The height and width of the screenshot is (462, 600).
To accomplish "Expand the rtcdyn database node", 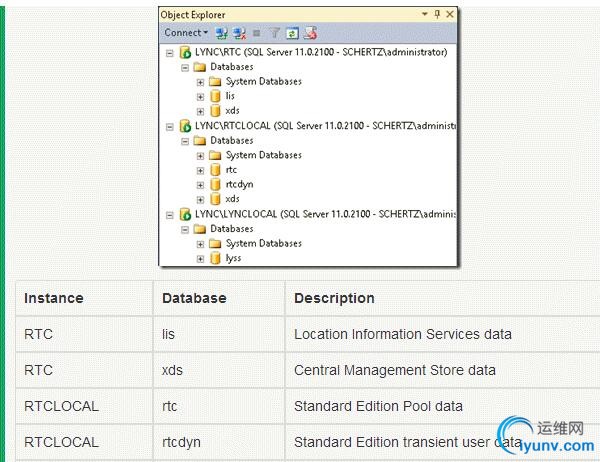I will [x=200, y=185].
